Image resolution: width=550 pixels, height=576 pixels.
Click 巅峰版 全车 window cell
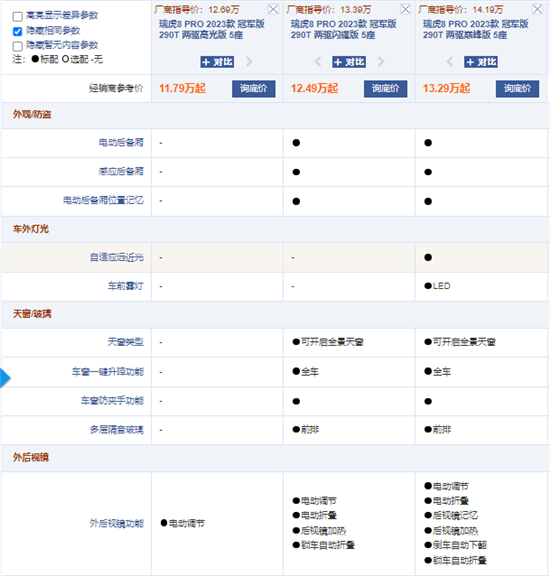point(438,372)
